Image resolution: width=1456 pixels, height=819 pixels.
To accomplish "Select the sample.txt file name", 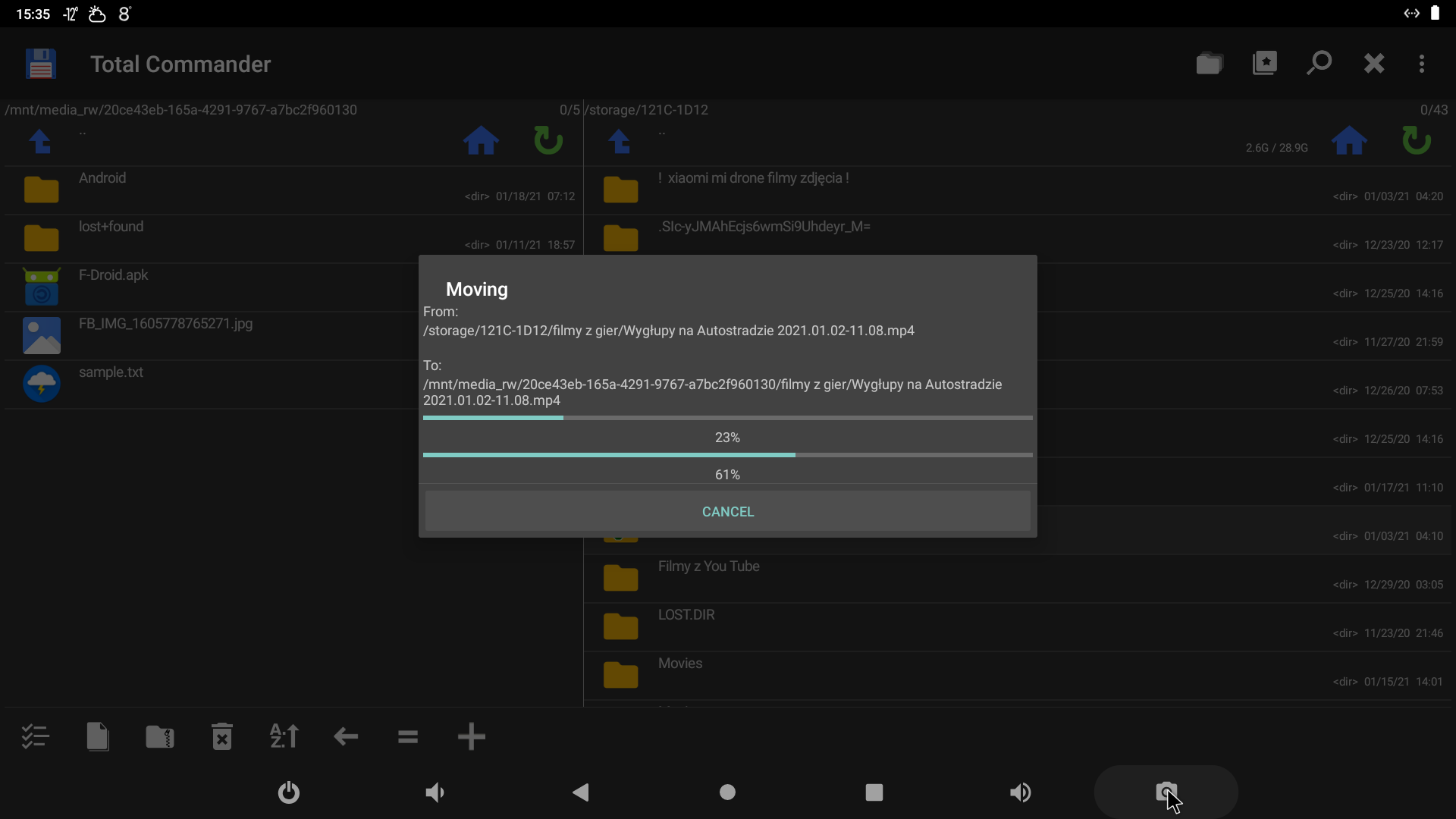I will (x=111, y=372).
